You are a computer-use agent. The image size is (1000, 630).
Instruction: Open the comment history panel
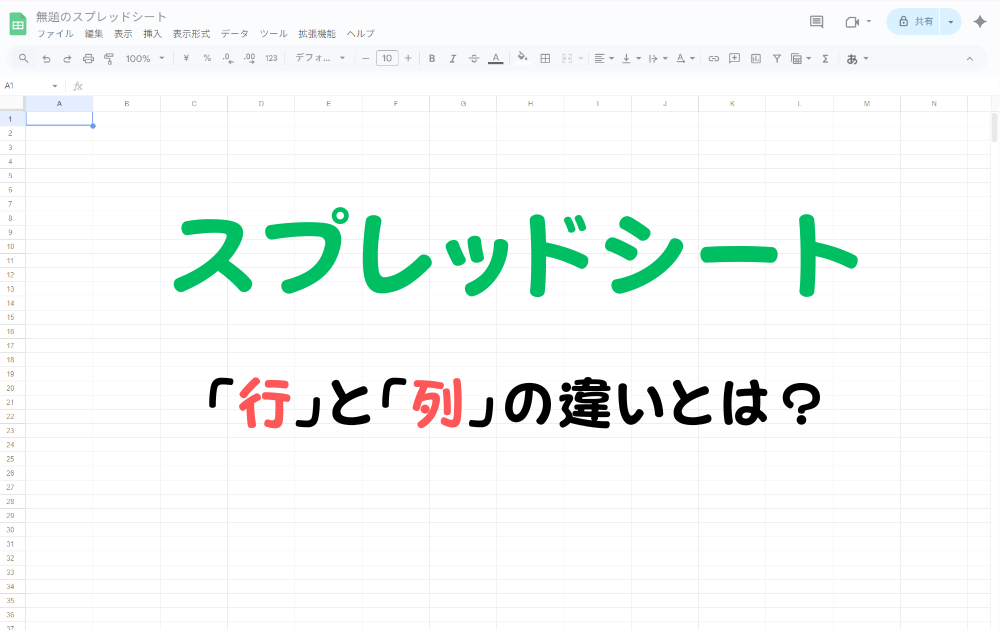pyautogui.click(x=815, y=21)
